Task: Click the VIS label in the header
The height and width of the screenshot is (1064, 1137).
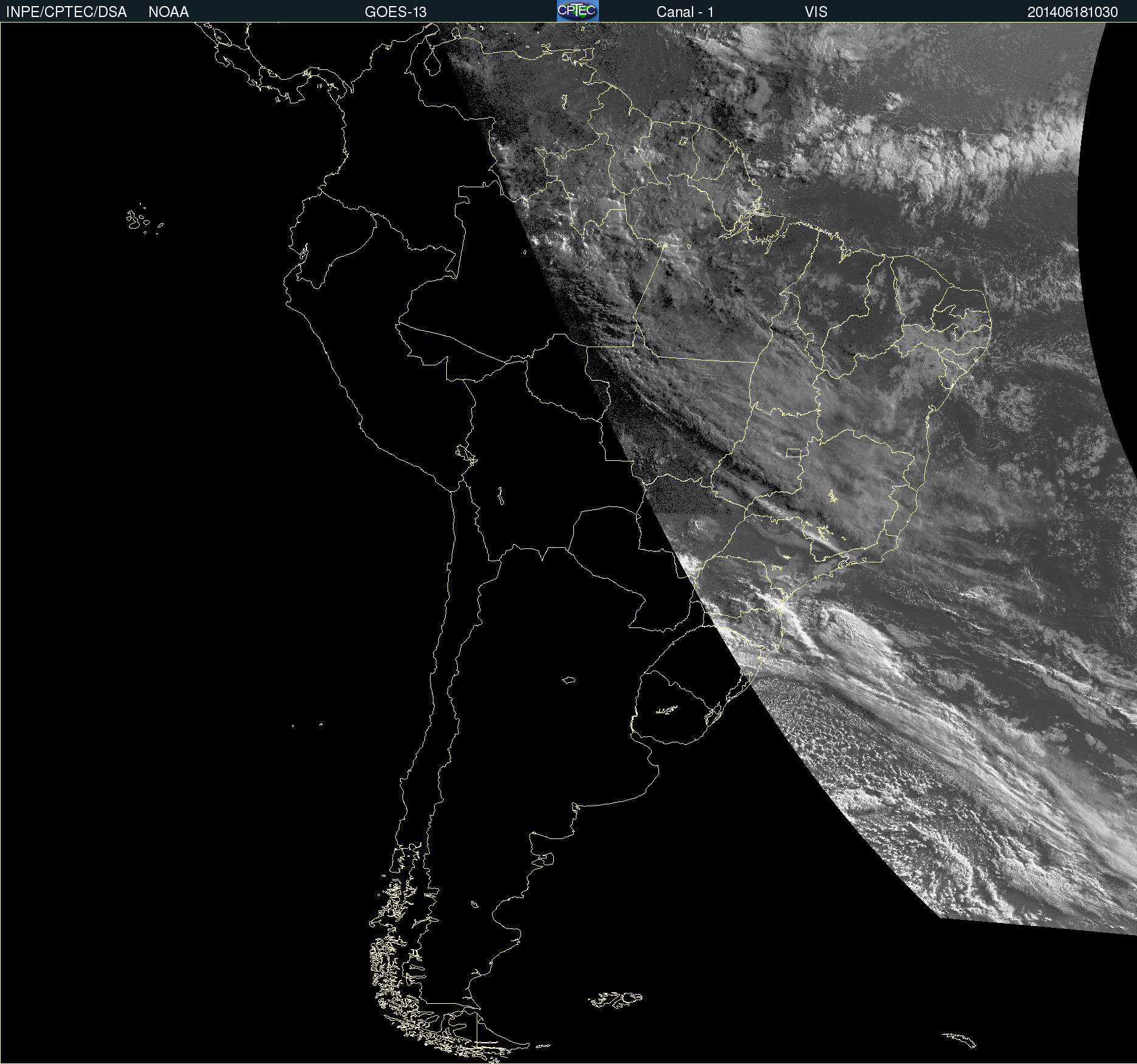Action: (x=815, y=12)
